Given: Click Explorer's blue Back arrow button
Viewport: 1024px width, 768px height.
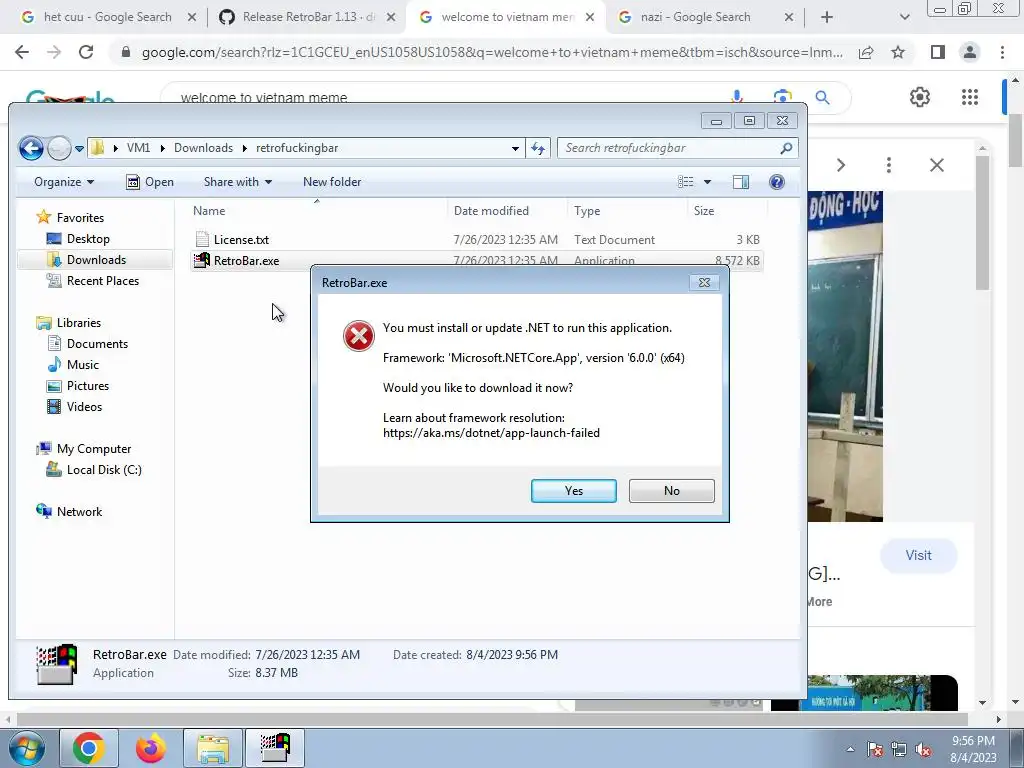Looking at the screenshot, I should pos(31,148).
